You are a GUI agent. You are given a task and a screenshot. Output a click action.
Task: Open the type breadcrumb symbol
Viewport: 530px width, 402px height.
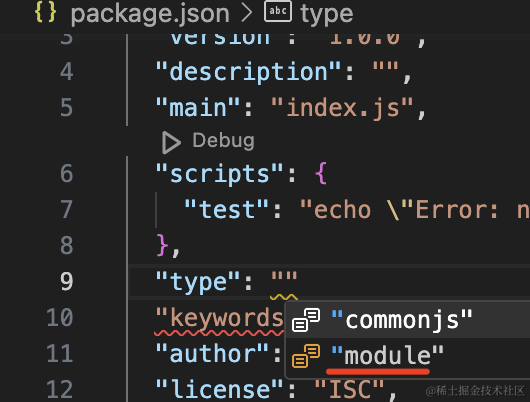(x=327, y=14)
